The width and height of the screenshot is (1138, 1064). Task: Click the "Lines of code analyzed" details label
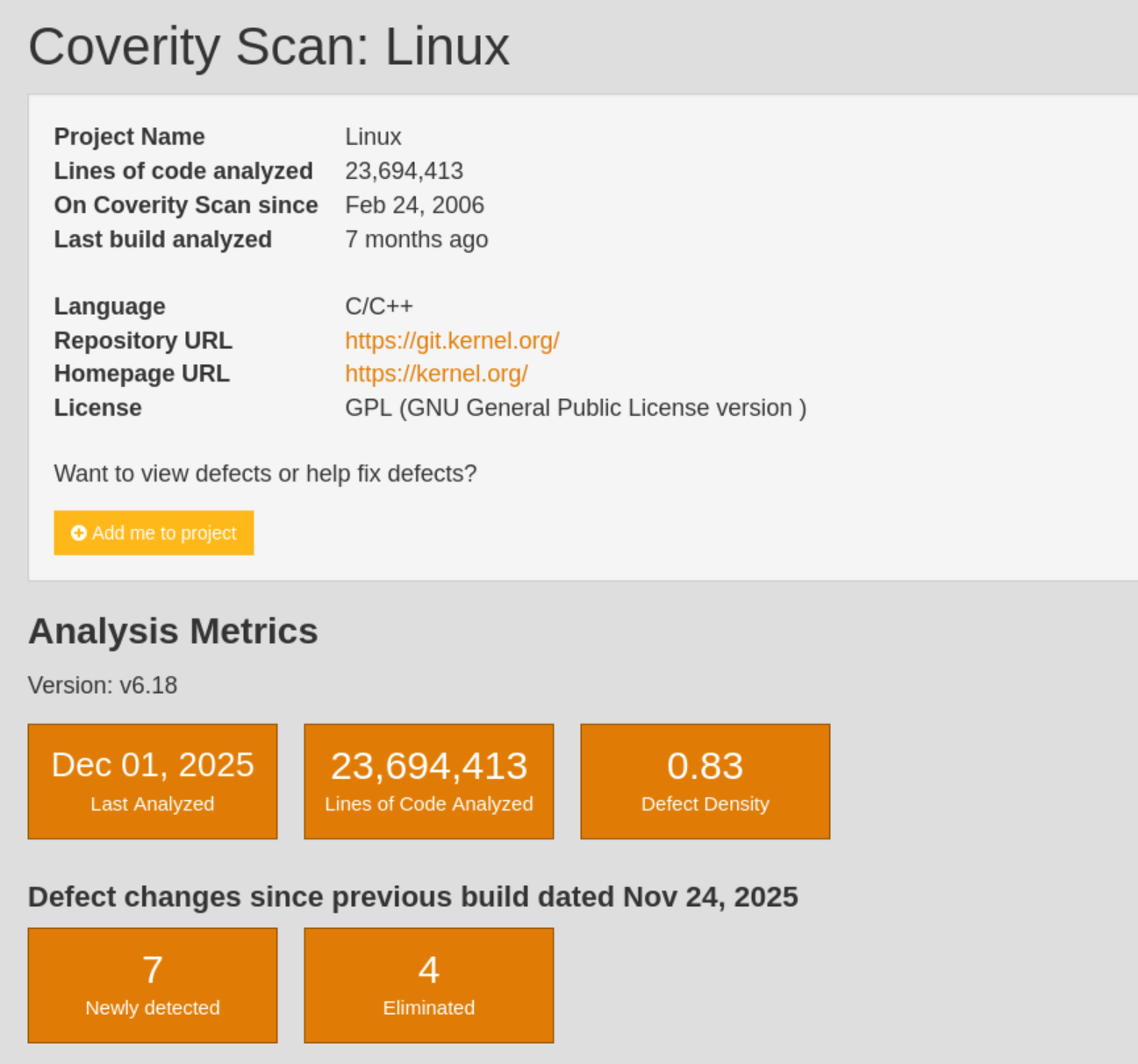tap(183, 171)
